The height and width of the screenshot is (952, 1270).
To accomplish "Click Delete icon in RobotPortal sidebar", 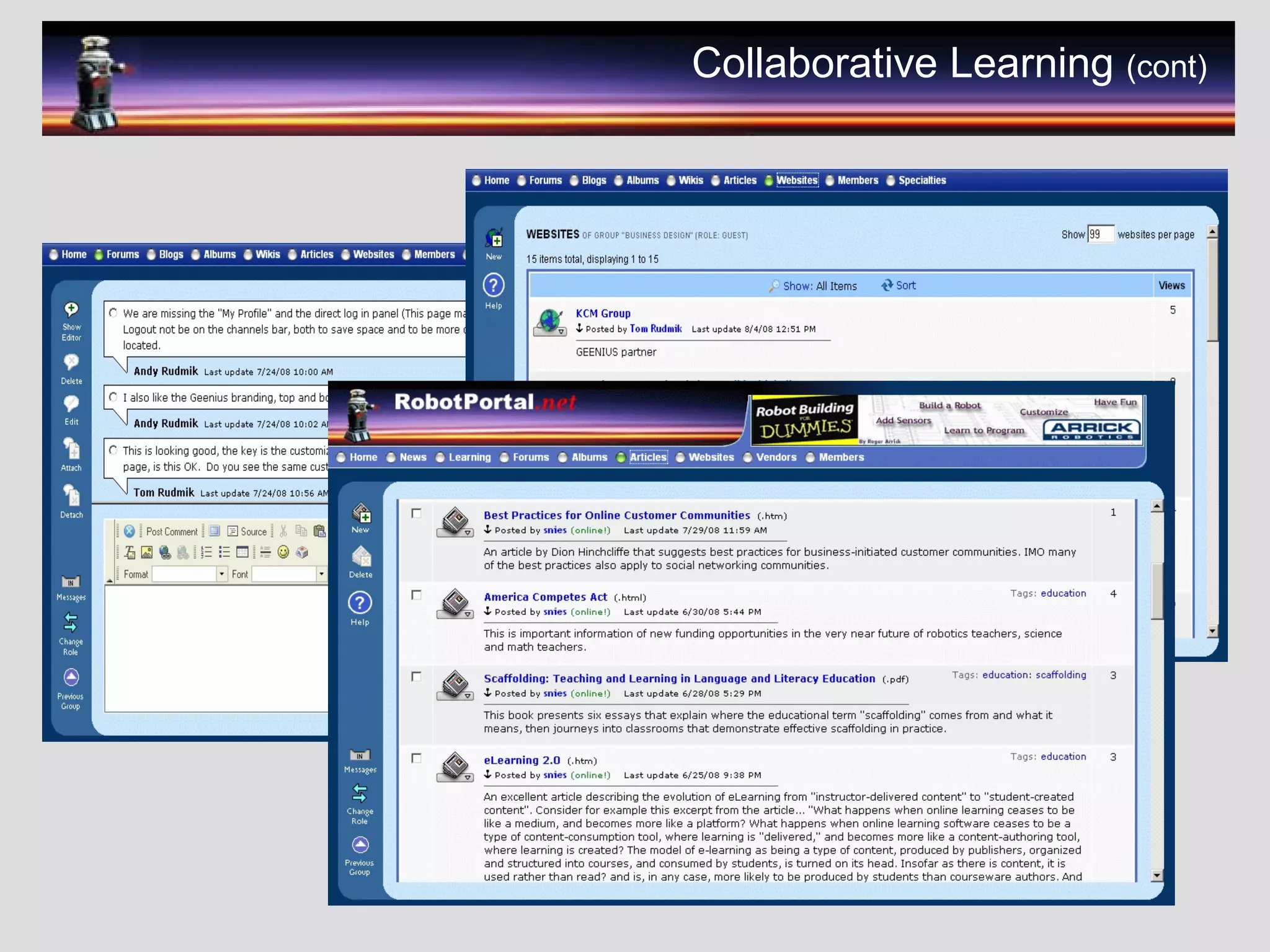I will (362, 556).
